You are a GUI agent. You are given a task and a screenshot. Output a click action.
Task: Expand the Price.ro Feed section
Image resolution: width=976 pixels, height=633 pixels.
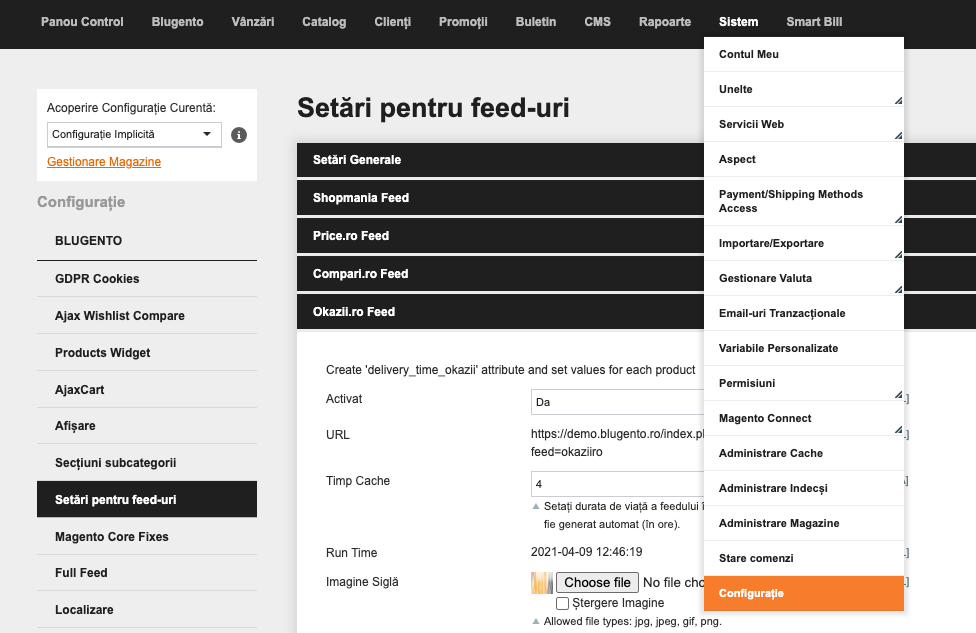500,236
